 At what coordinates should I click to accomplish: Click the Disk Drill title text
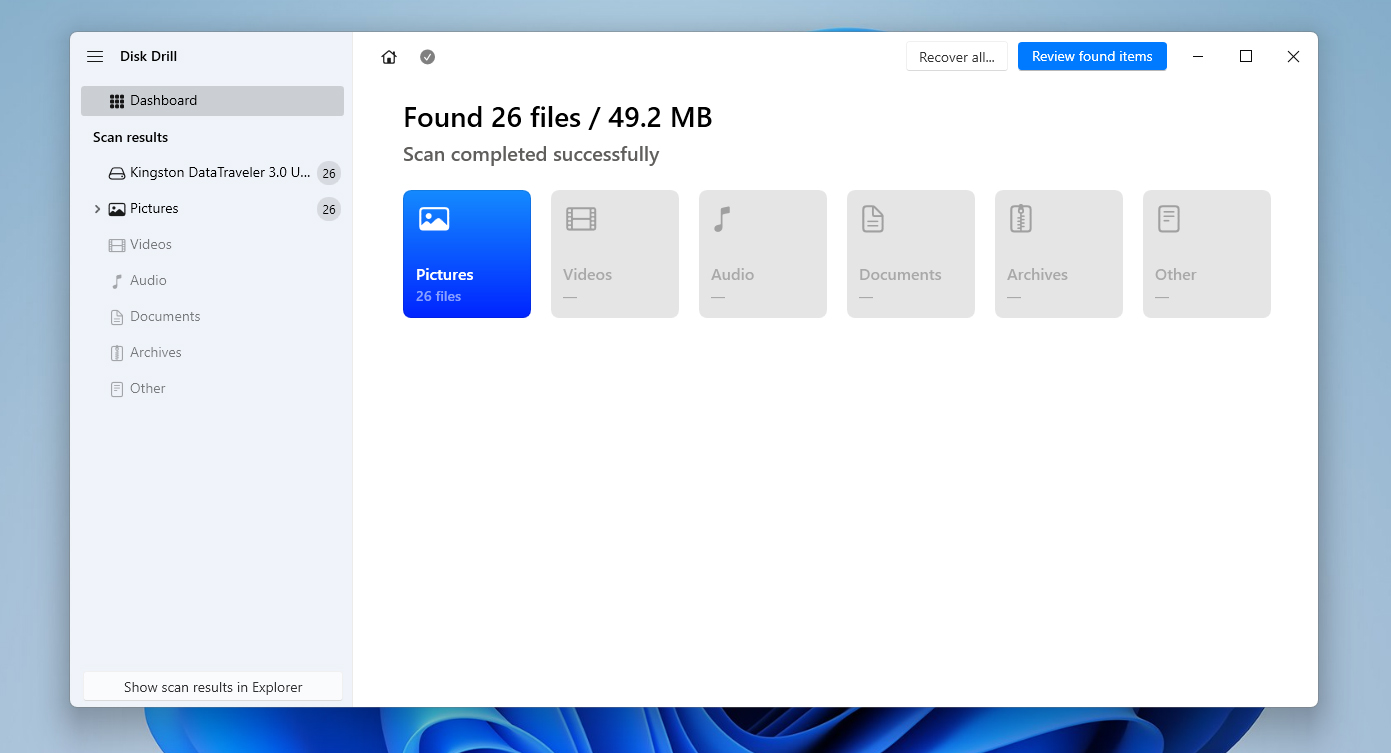pyautogui.click(x=148, y=57)
